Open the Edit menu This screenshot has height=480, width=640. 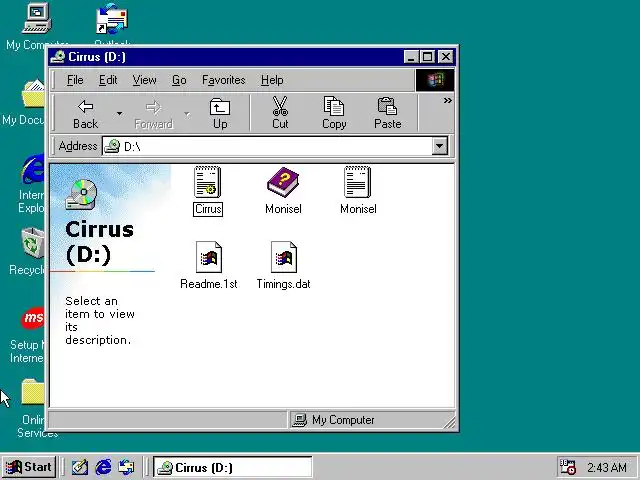tap(108, 80)
